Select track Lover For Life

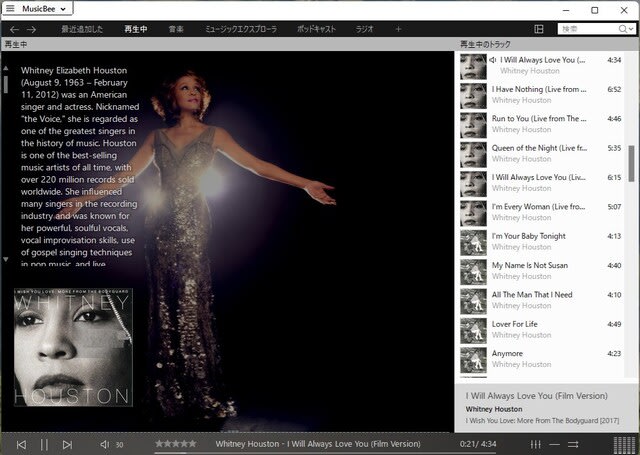tap(541, 331)
